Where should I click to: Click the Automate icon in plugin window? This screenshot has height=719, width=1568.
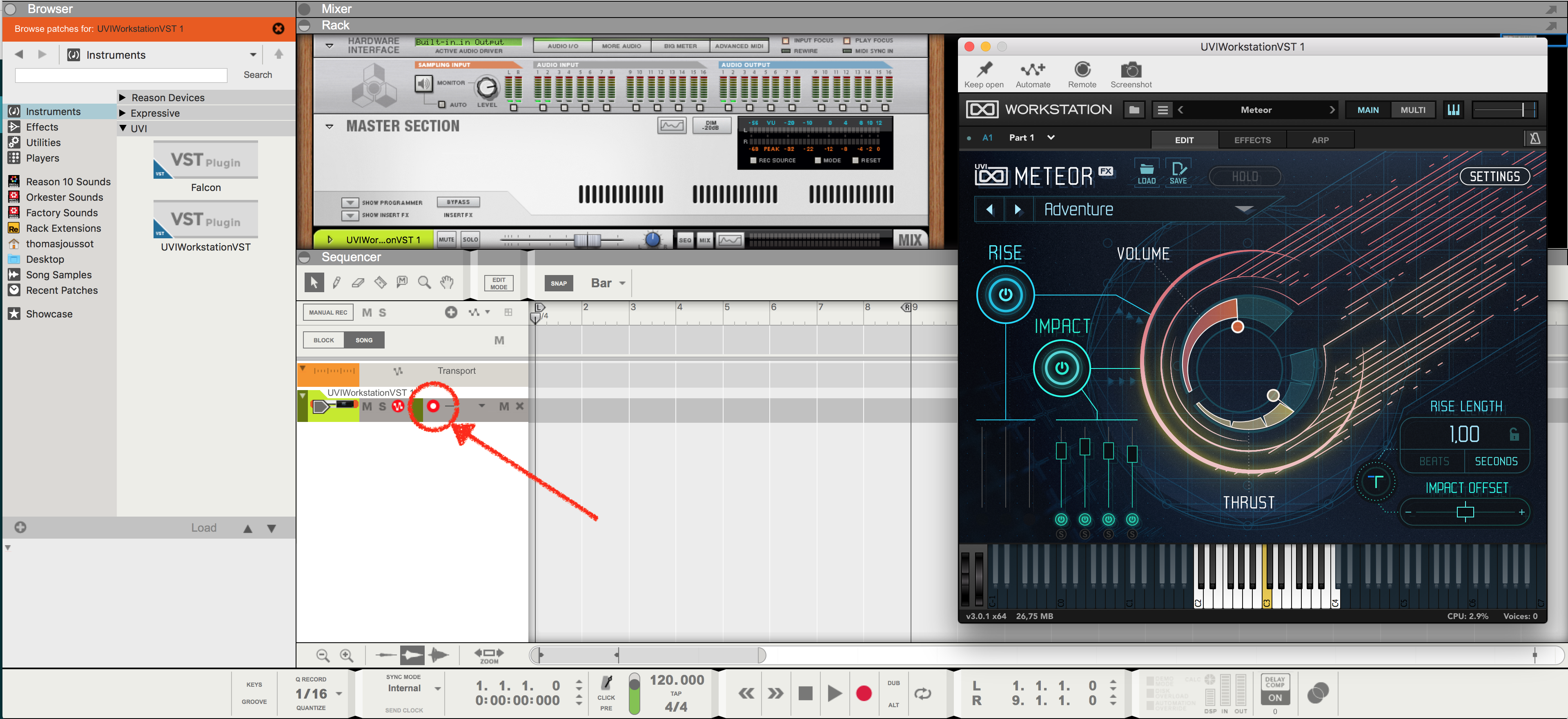(x=1032, y=69)
